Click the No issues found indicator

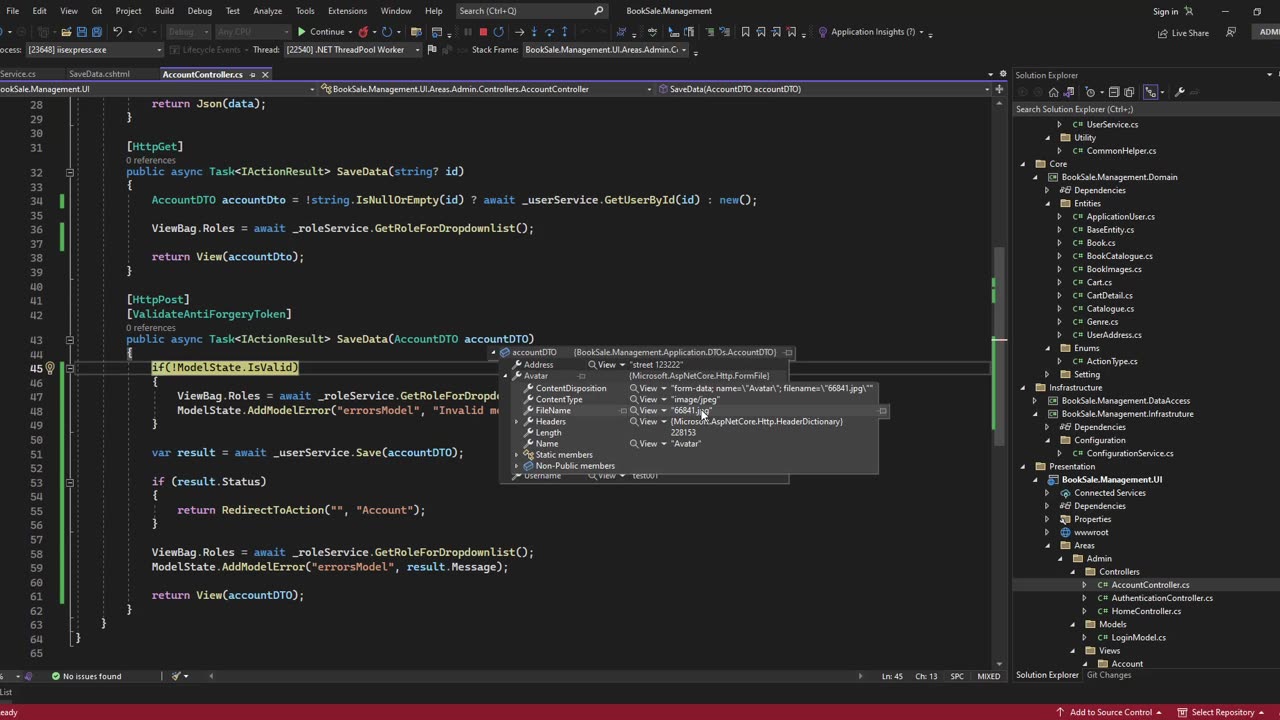click(86, 676)
